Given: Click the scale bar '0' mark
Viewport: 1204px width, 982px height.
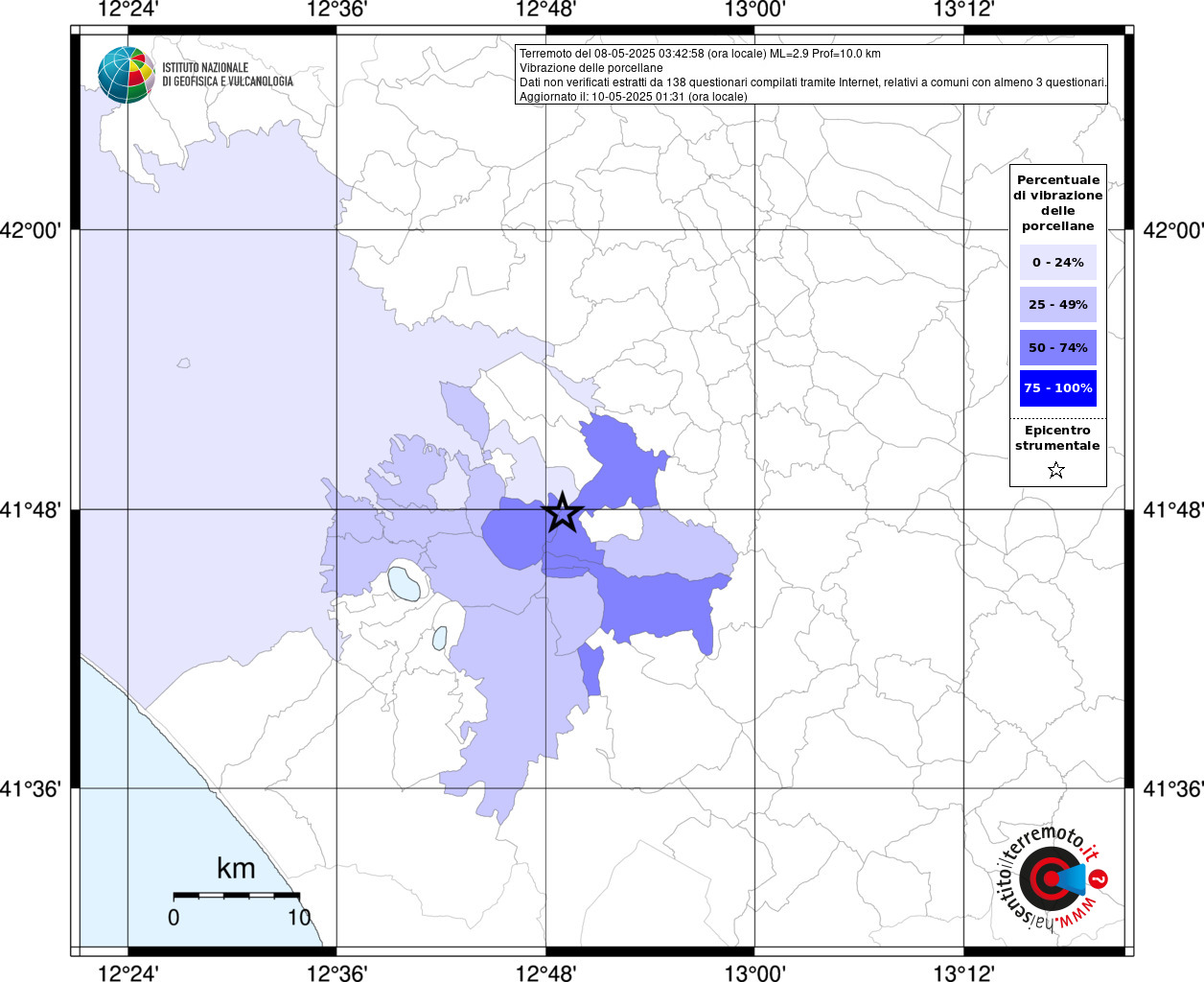Looking at the screenshot, I should click(174, 917).
